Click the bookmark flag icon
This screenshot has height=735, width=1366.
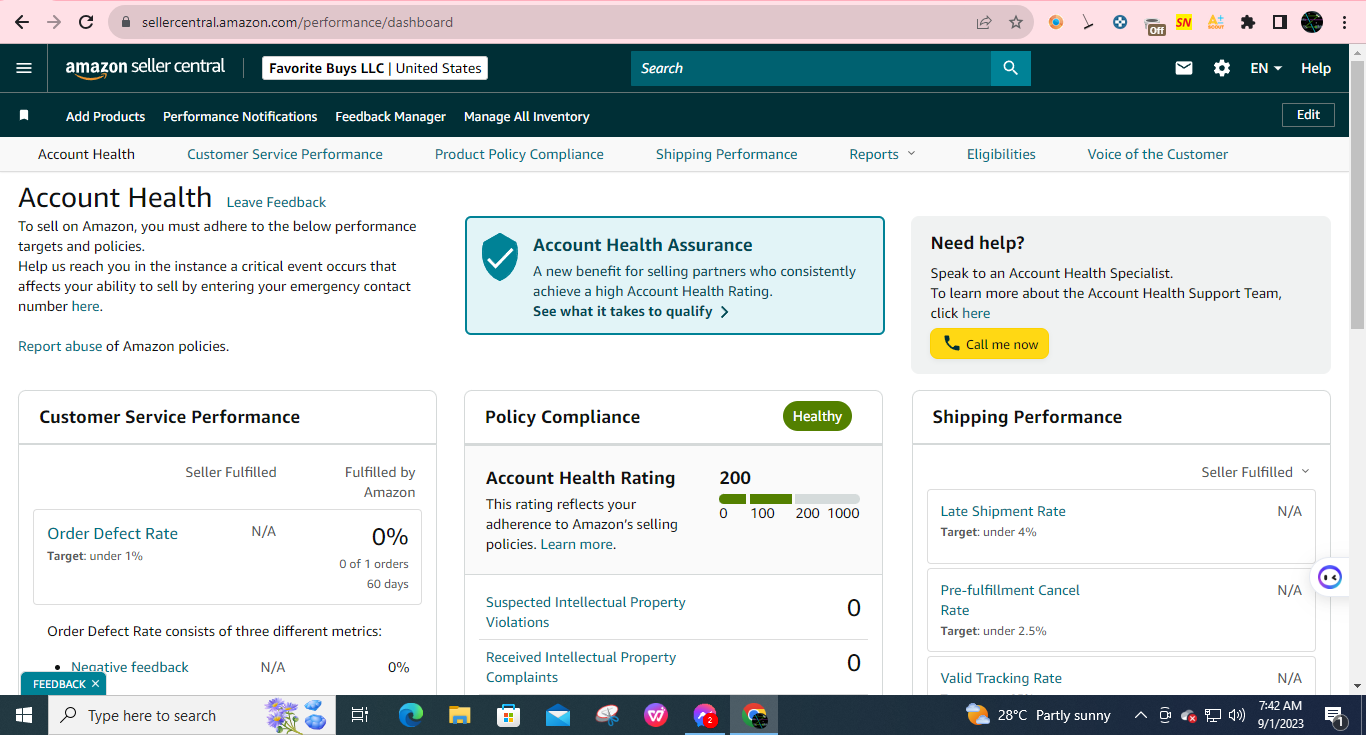coord(24,116)
